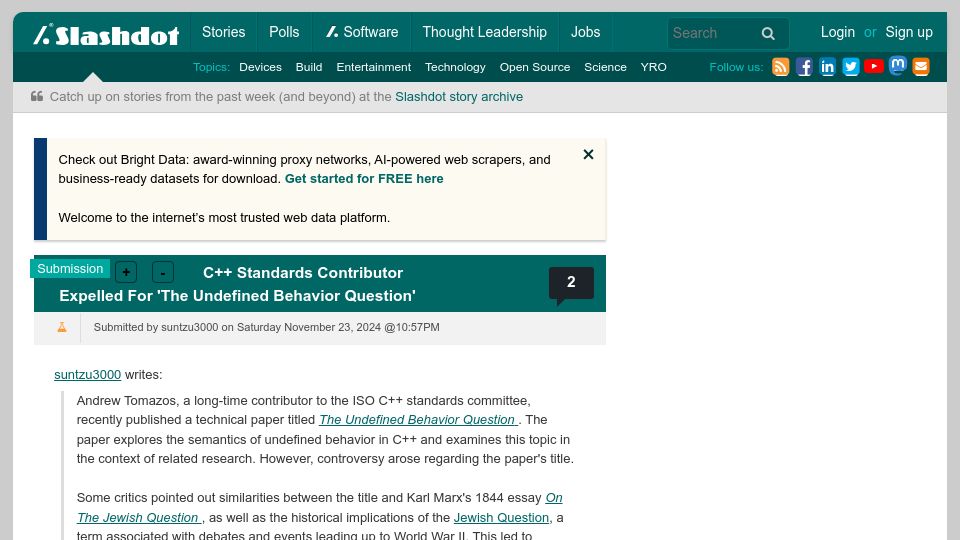
Task: Open 'The Undefined Behavior Question' paper link
Action: click(419, 420)
